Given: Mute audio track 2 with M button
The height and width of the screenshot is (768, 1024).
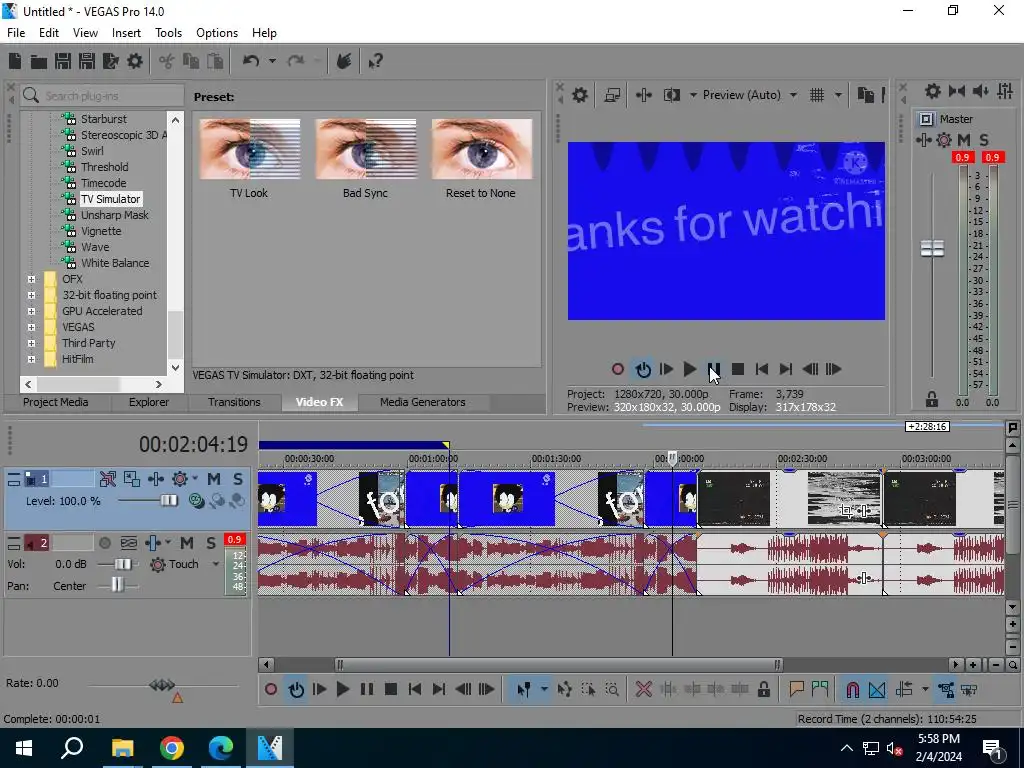Looking at the screenshot, I should pyautogui.click(x=187, y=543).
